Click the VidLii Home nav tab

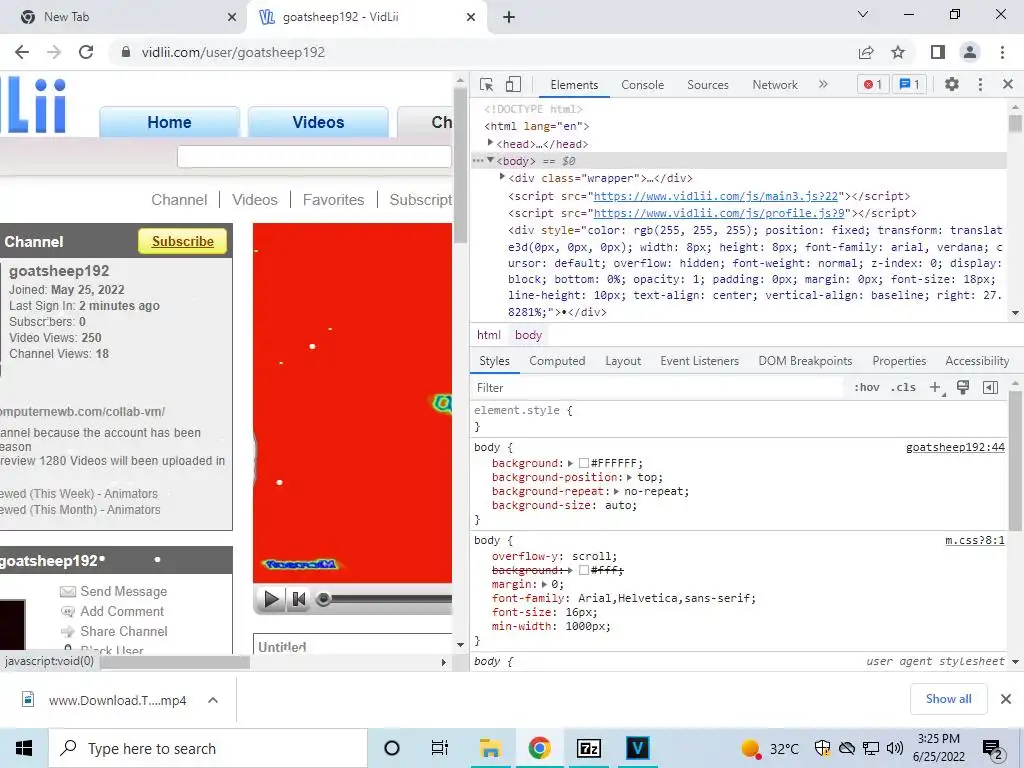[169, 121]
